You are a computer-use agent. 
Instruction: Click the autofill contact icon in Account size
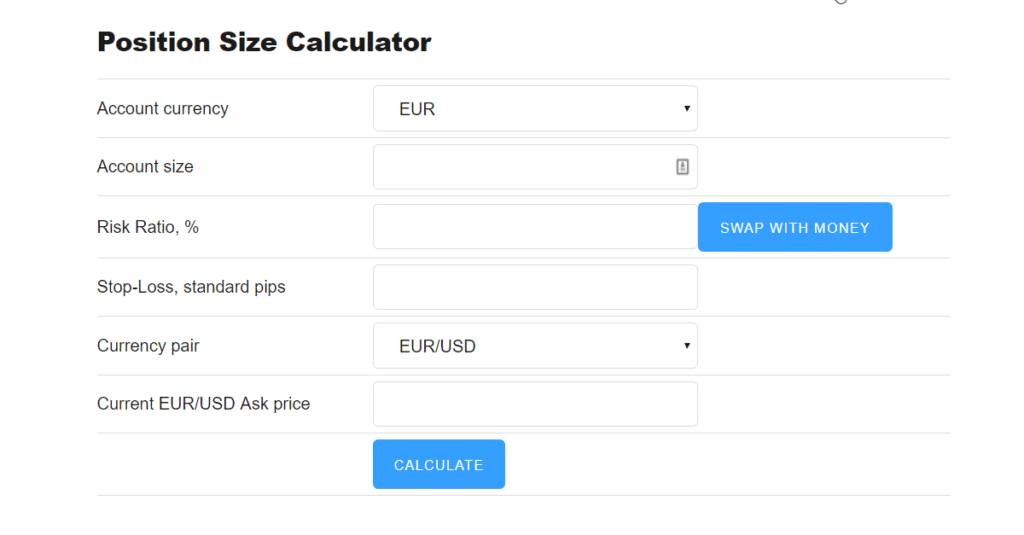coord(682,167)
